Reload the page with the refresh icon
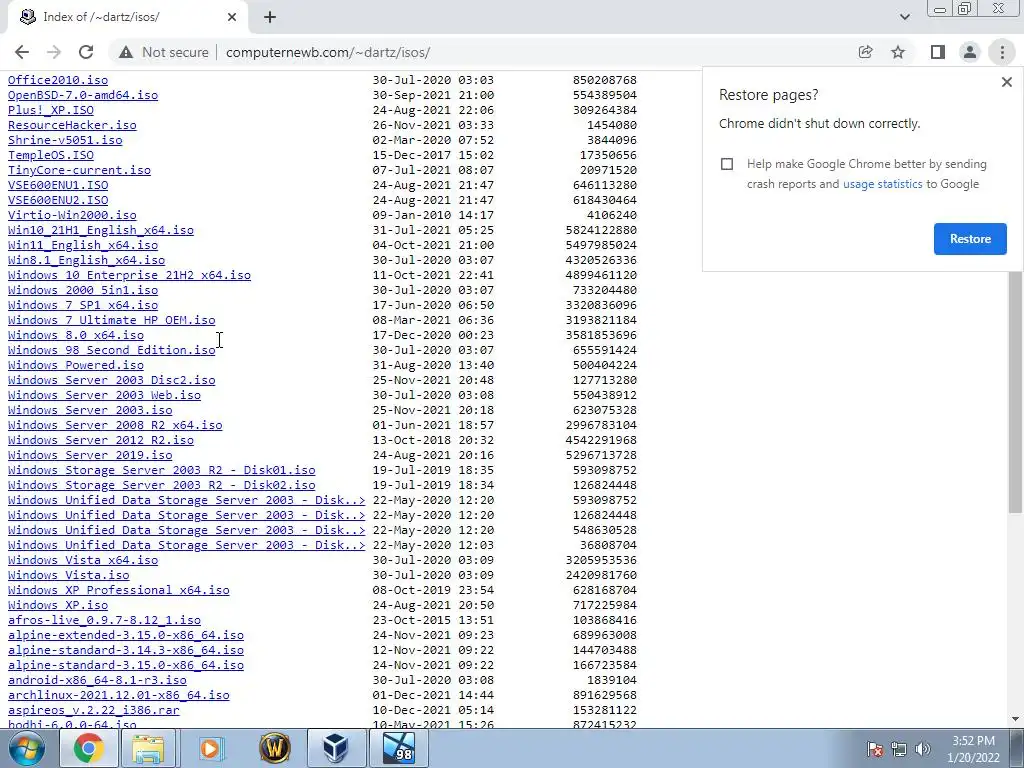1024x768 pixels. click(86, 52)
